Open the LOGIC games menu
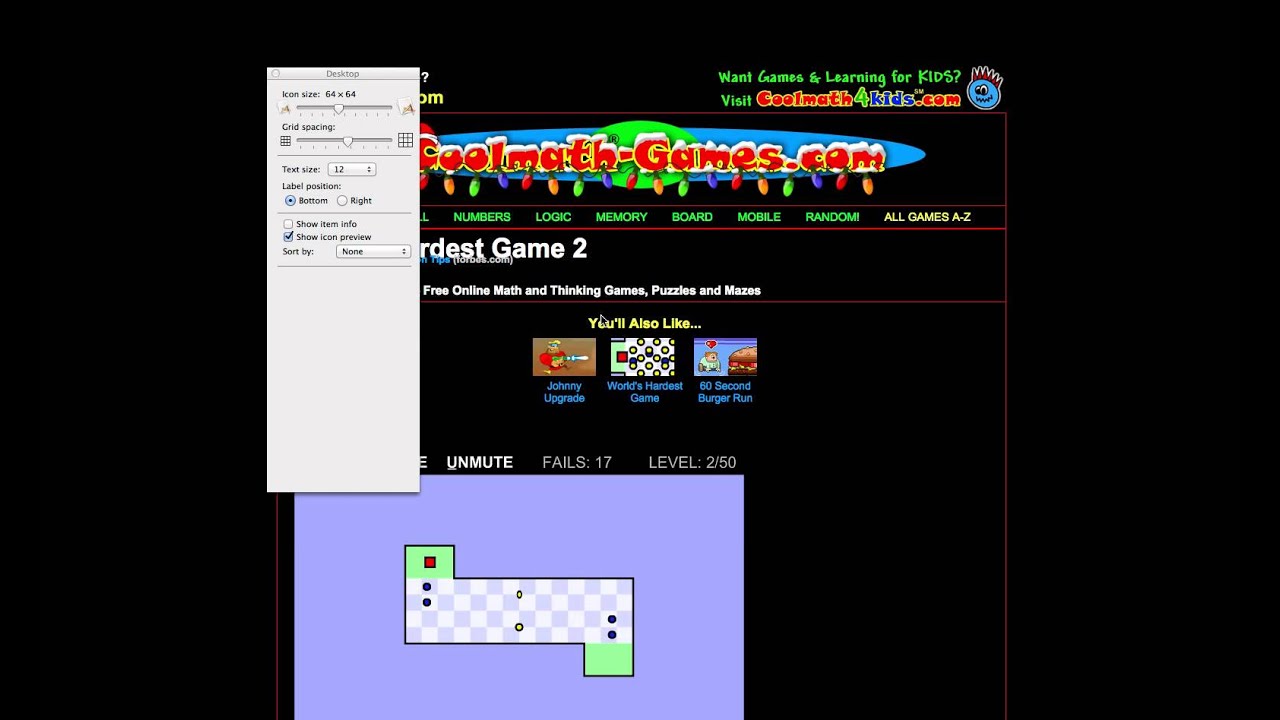1280x720 pixels. (x=553, y=217)
